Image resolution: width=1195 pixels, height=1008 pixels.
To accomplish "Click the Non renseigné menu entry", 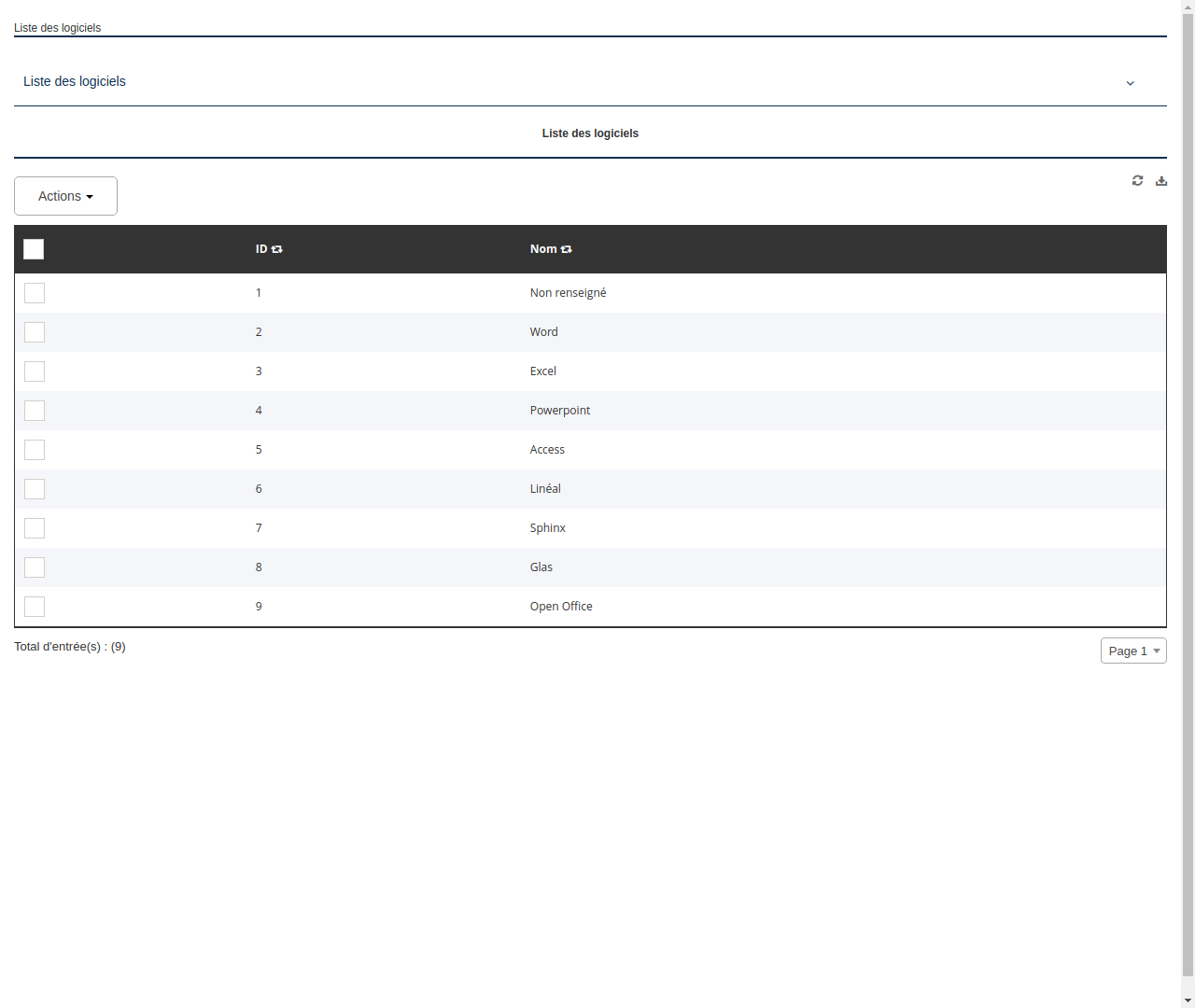I will pos(568,292).
